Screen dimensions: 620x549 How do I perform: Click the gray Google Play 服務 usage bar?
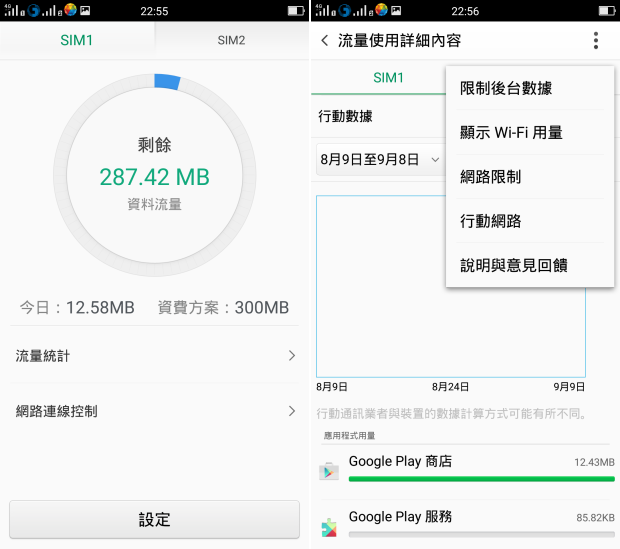(x=482, y=534)
